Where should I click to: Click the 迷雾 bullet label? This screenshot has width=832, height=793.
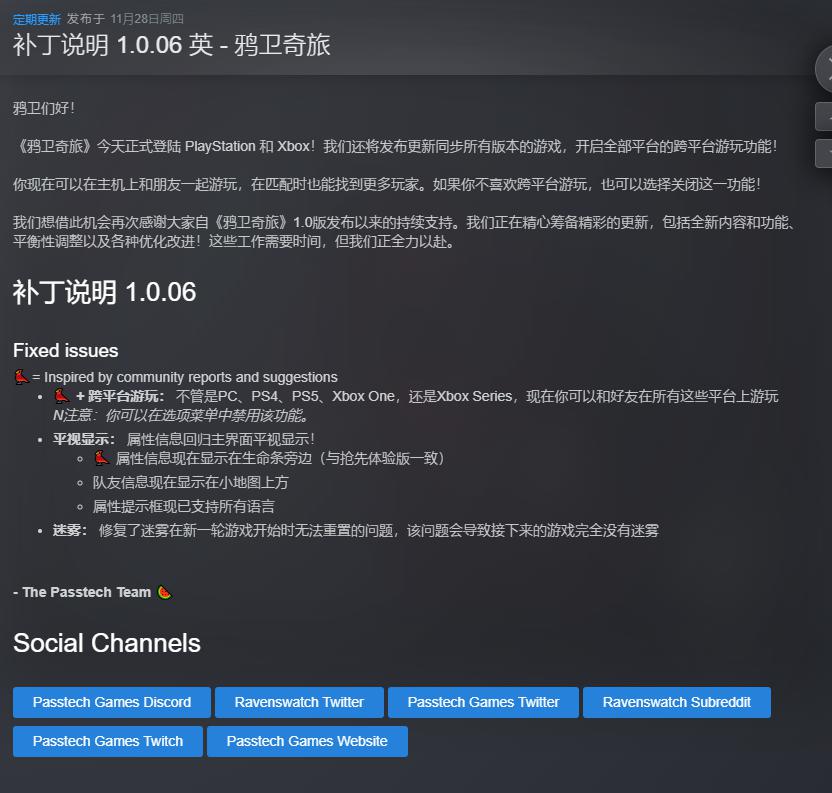(x=70, y=530)
